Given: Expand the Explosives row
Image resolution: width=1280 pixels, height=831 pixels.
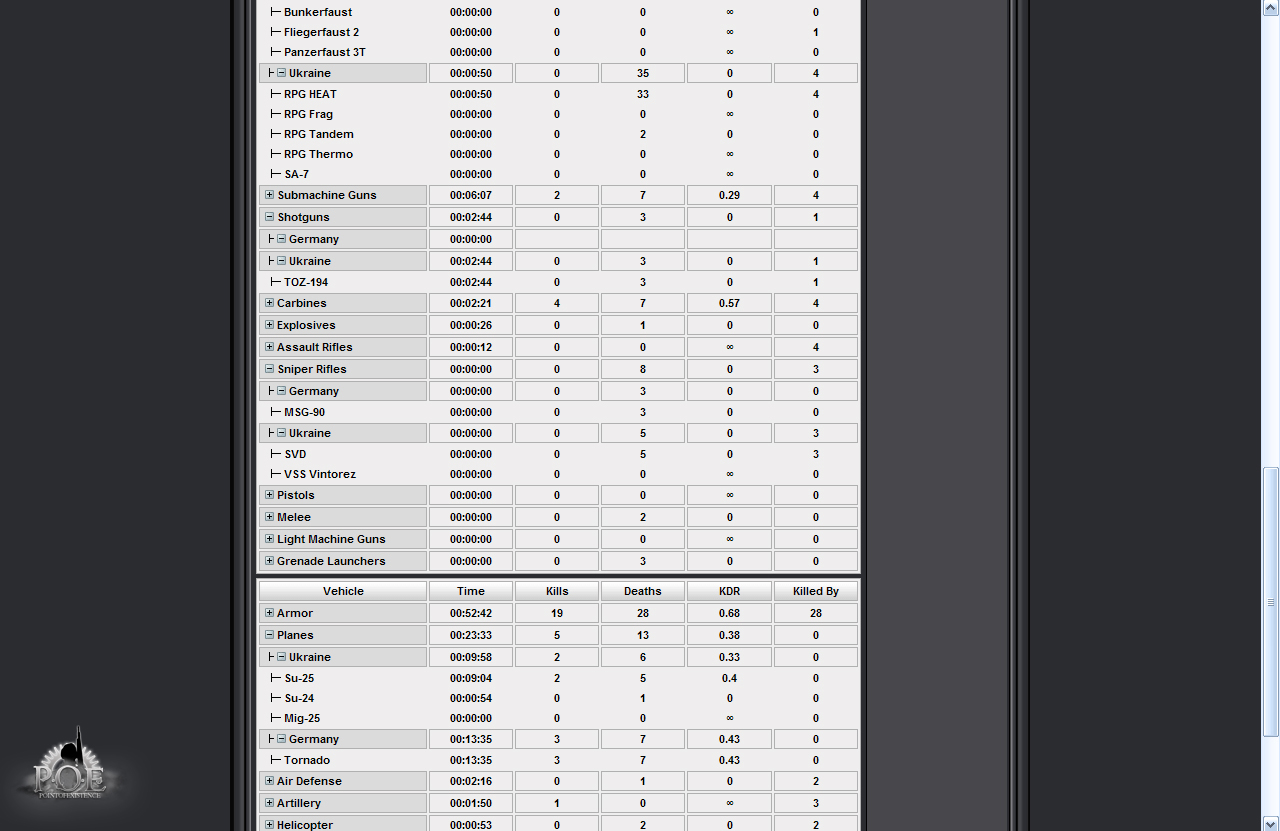Looking at the screenshot, I should tap(270, 325).
